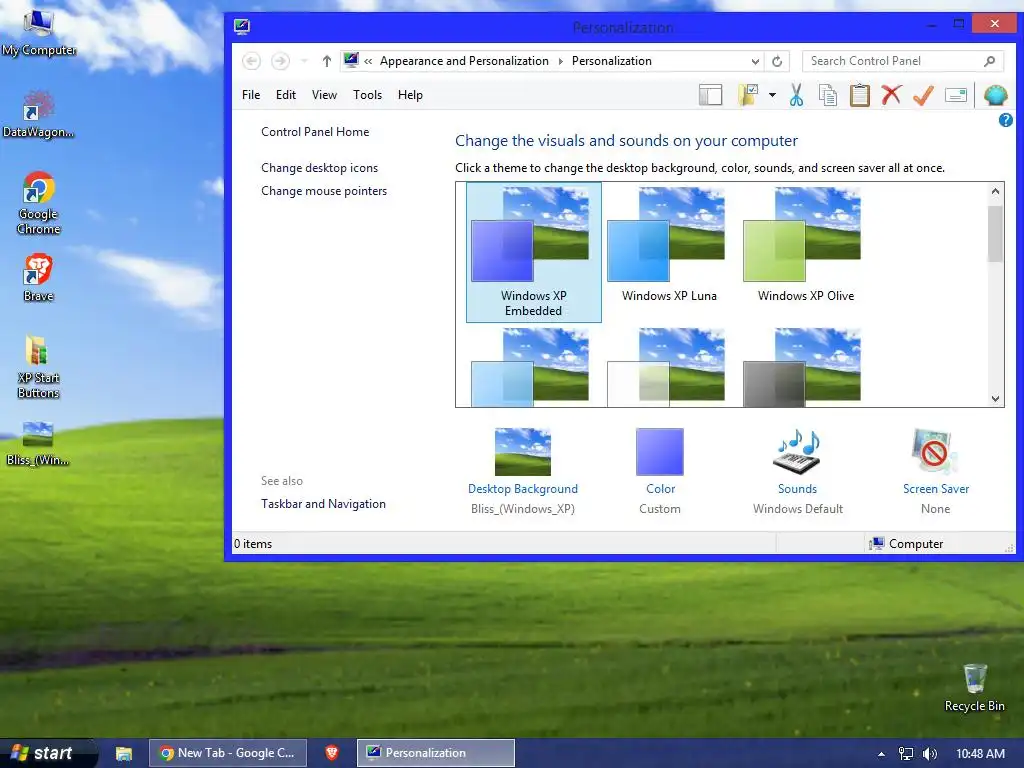Screen dimensions: 1024x768
Task: Expand the address bar history dropdown
Action: (x=755, y=61)
